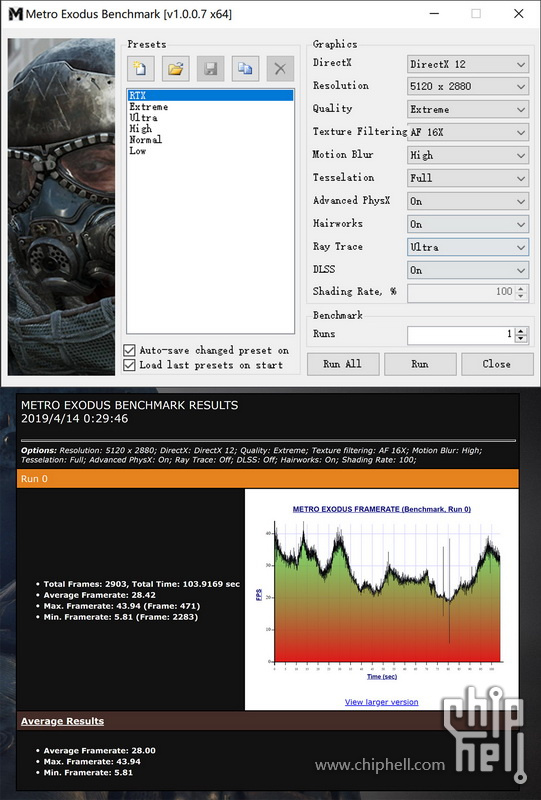The height and width of the screenshot is (800, 541).
Task: Toggle Auto-save changed preset checkbox
Action: (x=130, y=350)
